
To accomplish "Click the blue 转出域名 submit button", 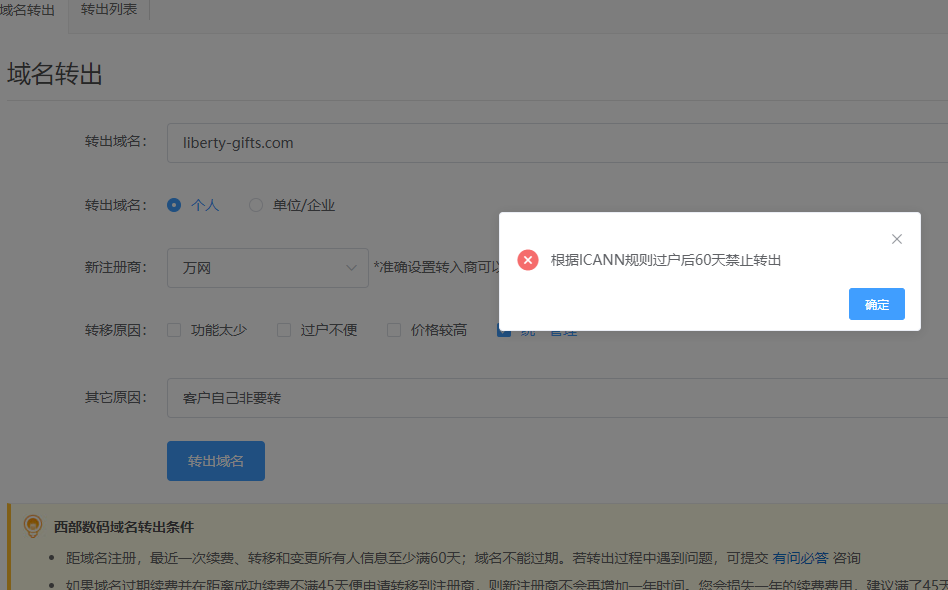I will (216, 461).
